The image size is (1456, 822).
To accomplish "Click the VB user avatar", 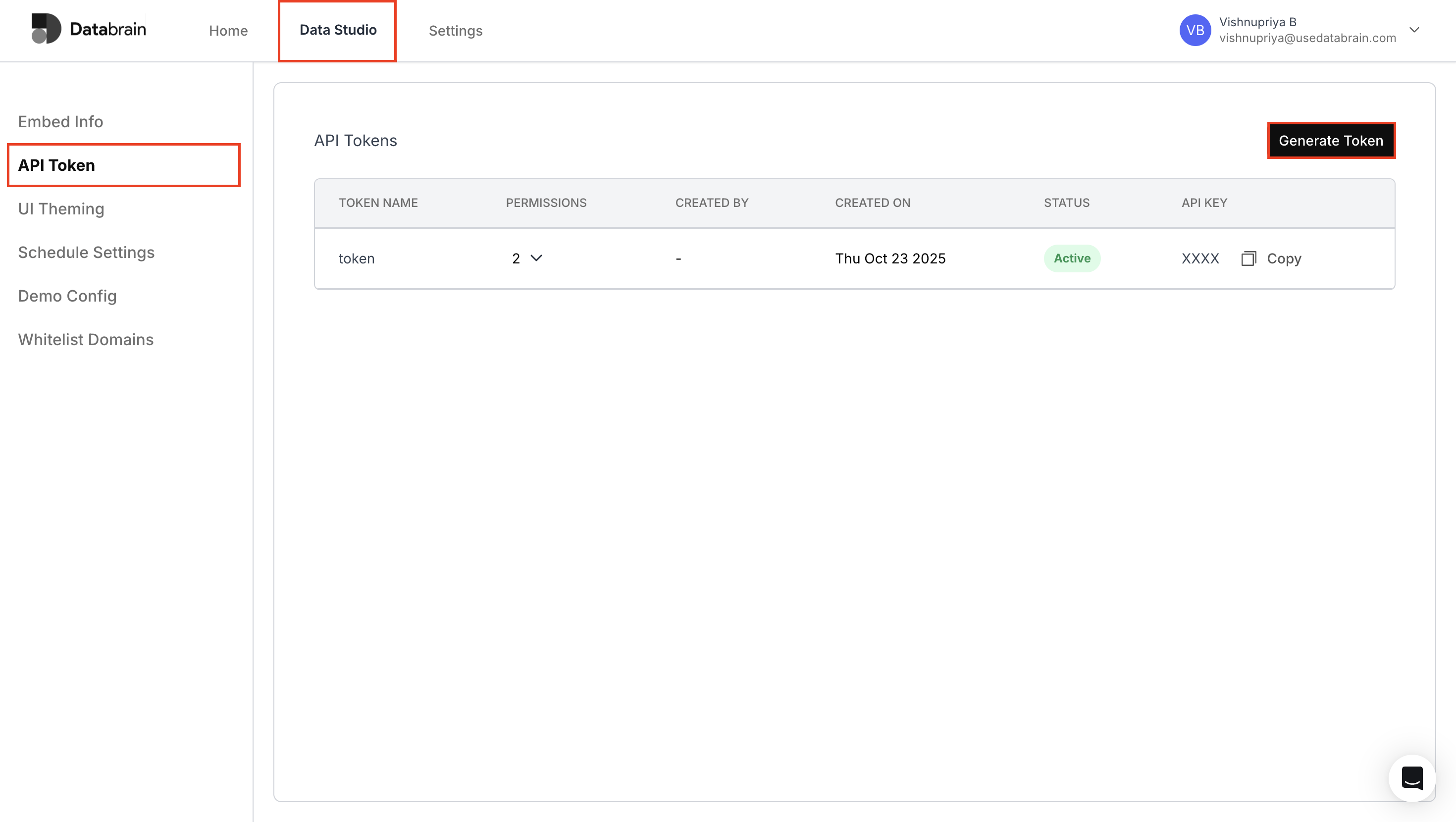I will 1196,30.
